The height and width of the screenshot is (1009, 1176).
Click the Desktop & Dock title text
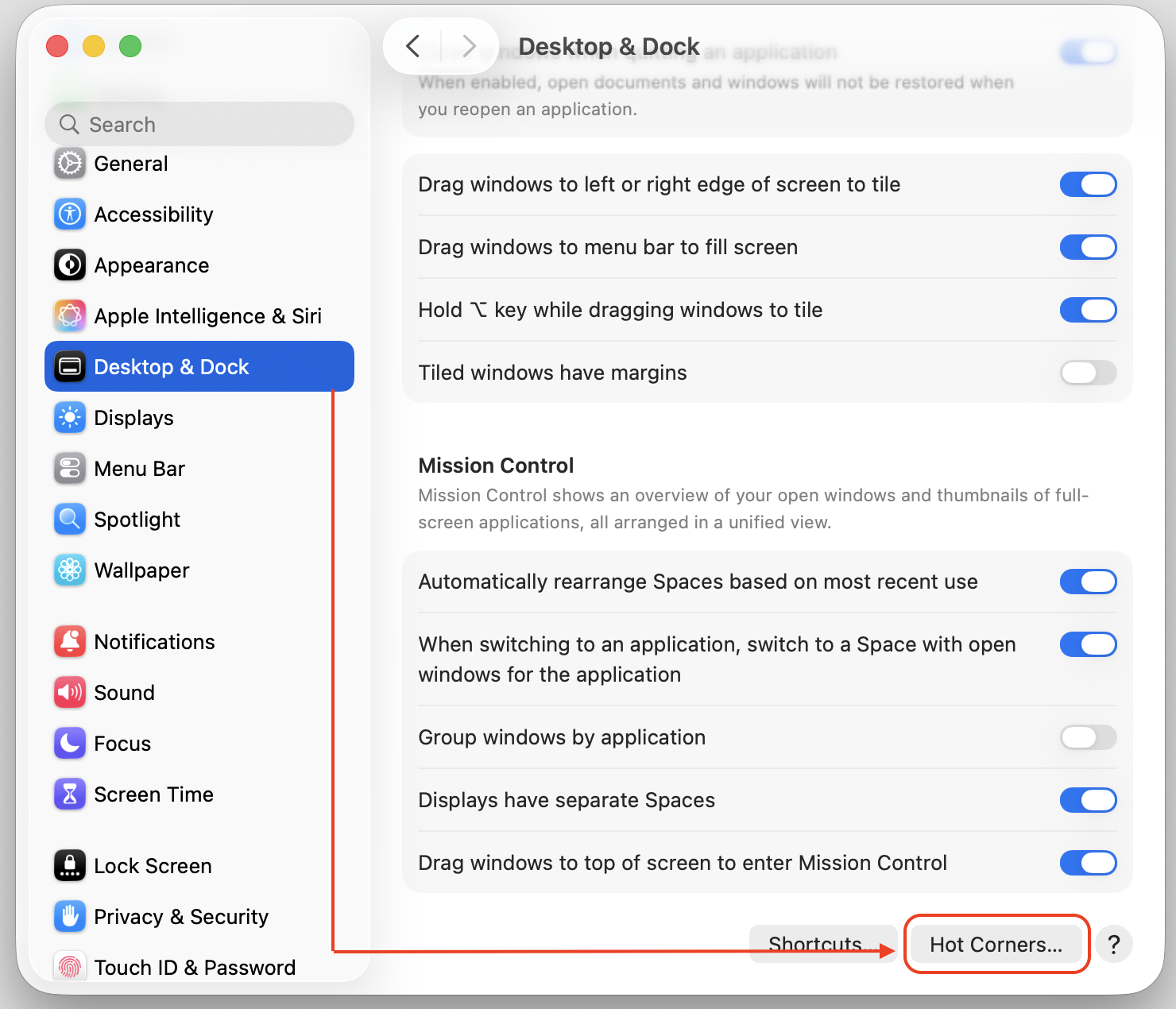tap(609, 47)
